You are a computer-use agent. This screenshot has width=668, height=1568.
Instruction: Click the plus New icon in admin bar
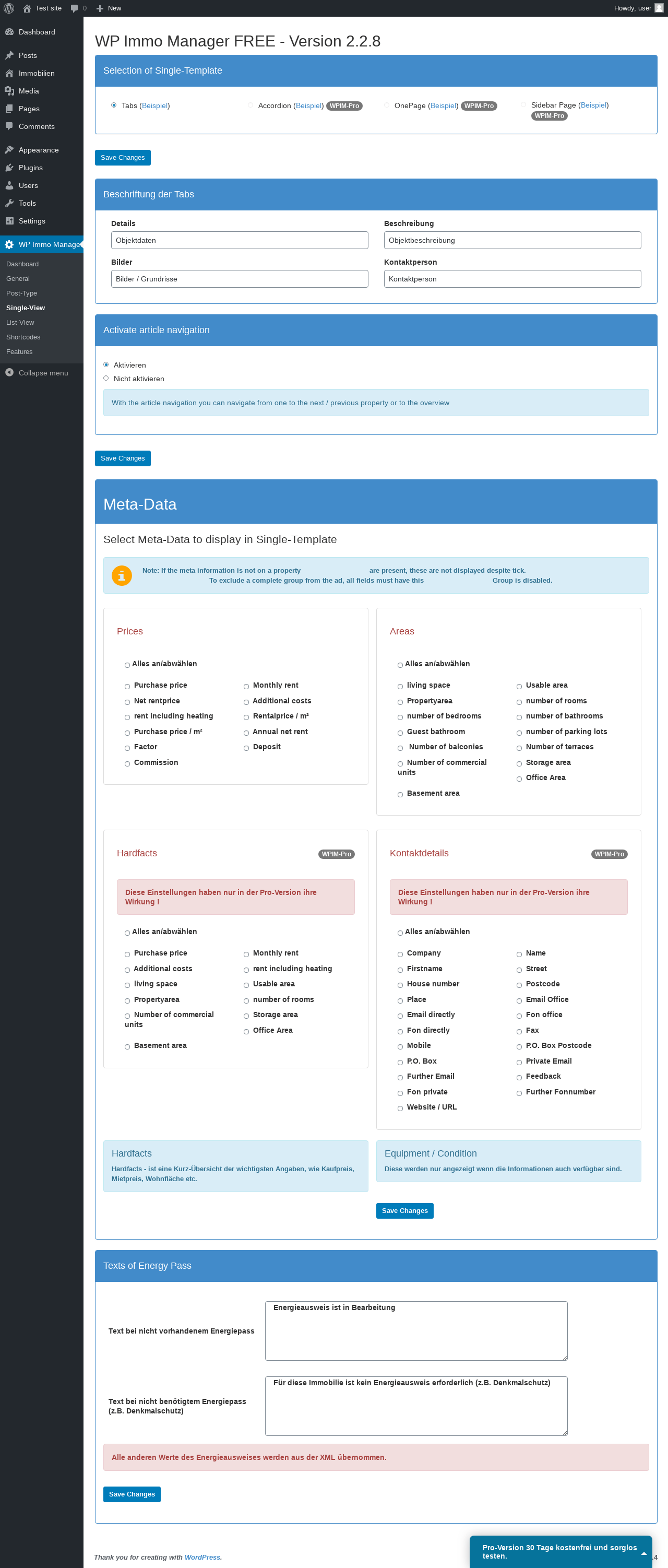point(100,8)
